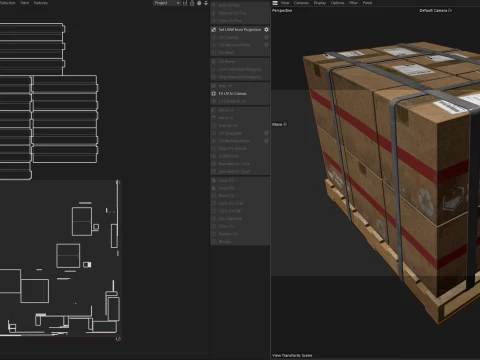The width and height of the screenshot is (480, 360).
Task: Click the Cycle UV CW icon
Action: click(214, 211)
